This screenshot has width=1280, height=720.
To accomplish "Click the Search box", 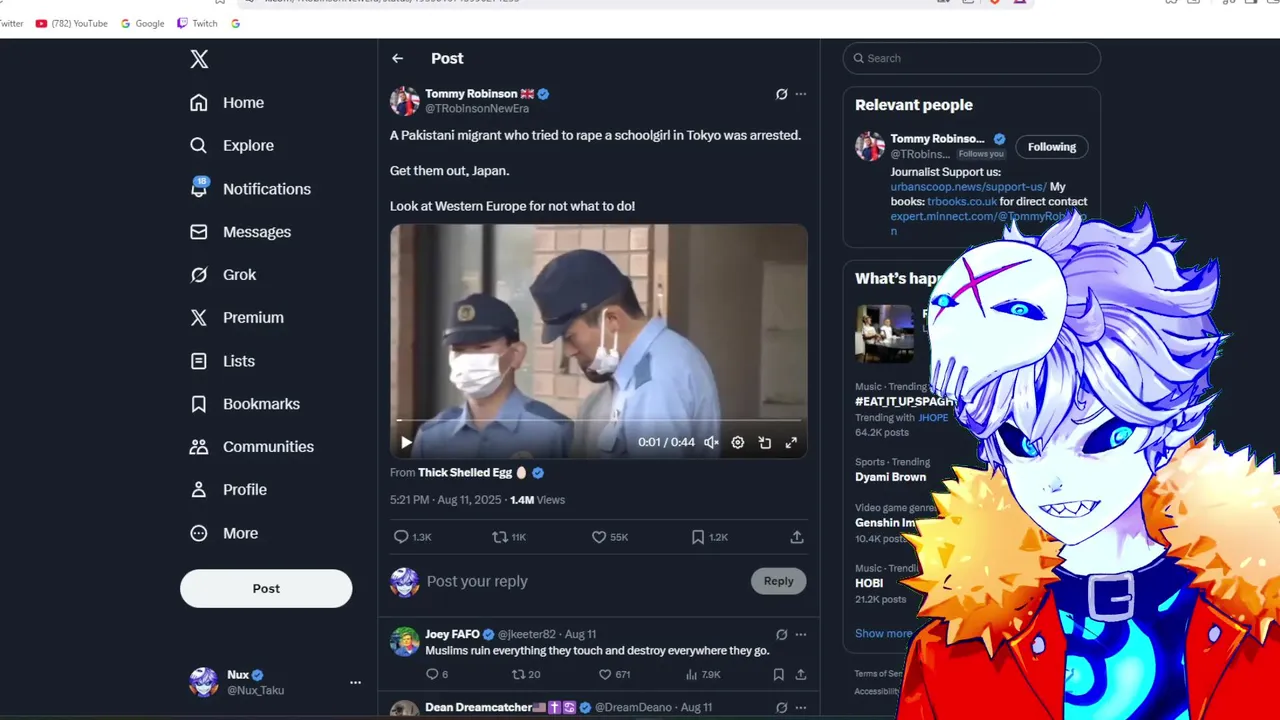I will click(972, 58).
